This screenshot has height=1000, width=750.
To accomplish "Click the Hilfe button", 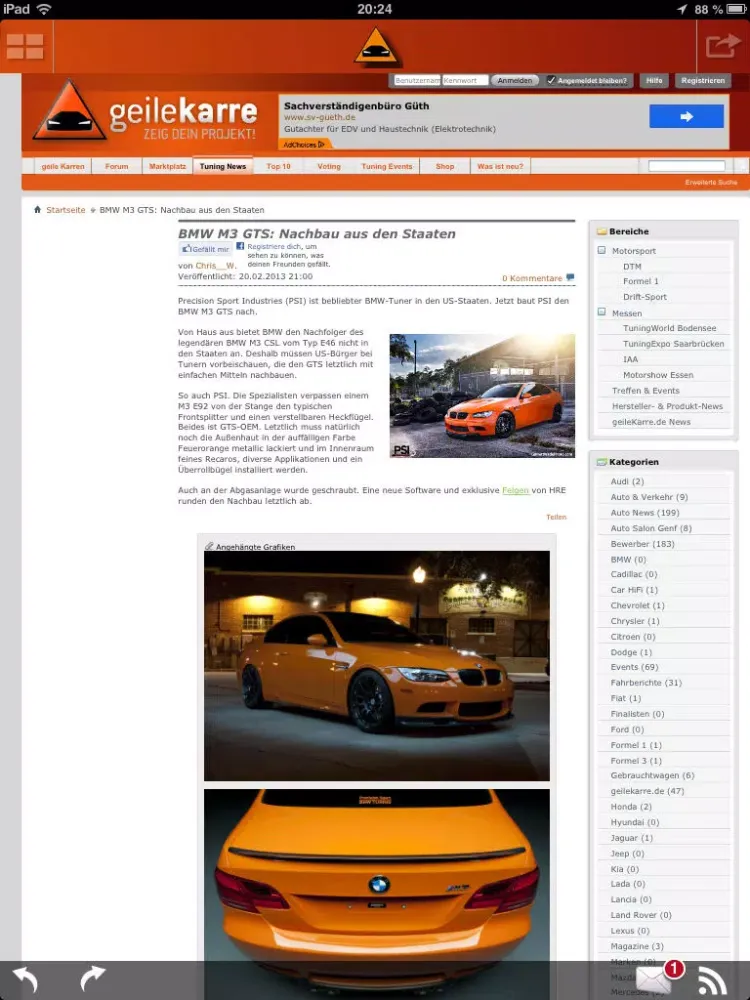I will tap(654, 80).
